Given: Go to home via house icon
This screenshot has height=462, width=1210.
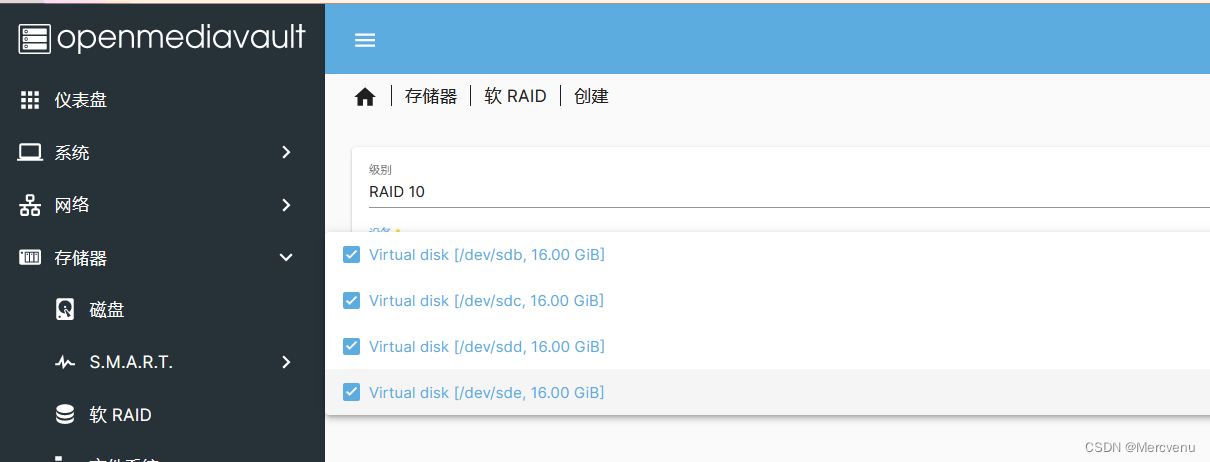Looking at the screenshot, I should (x=365, y=97).
